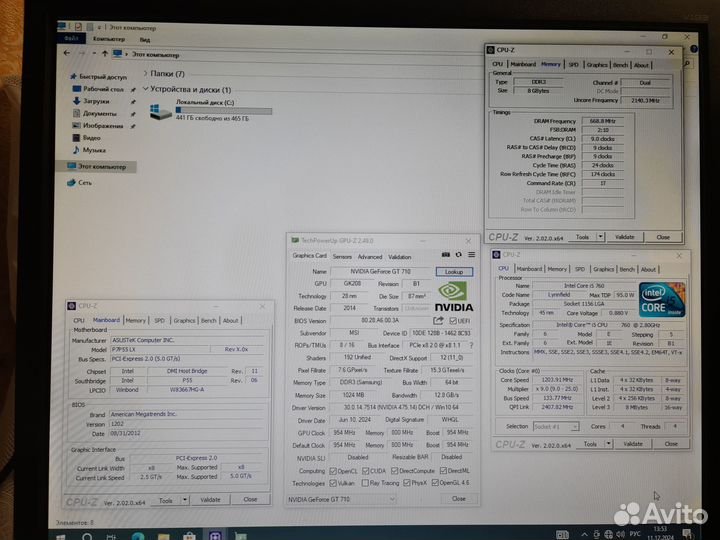Click Tools in the CPU-Z Mainboard window
Image resolution: width=720 pixels, height=540 pixels.
tap(166, 500)
